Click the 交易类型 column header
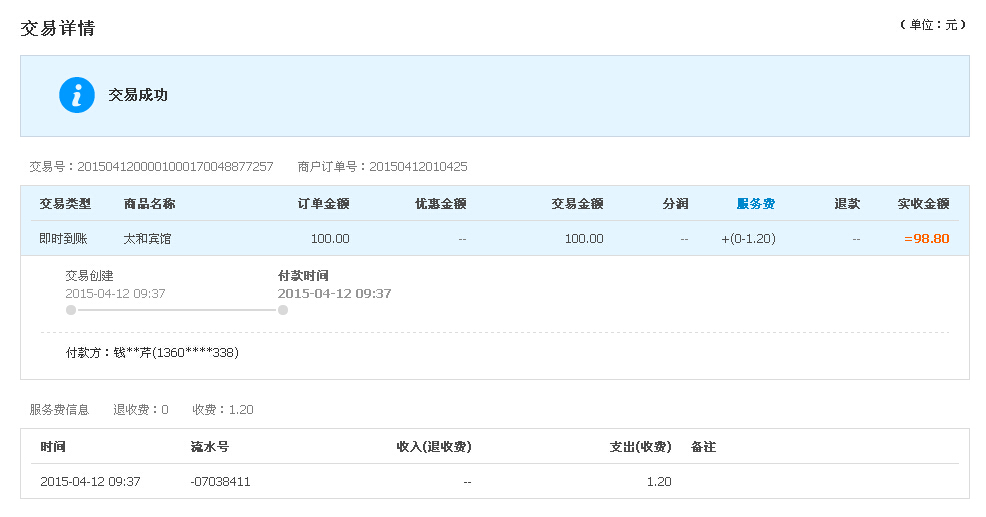This screenshot has width=986, height=517. pos(65,203)
